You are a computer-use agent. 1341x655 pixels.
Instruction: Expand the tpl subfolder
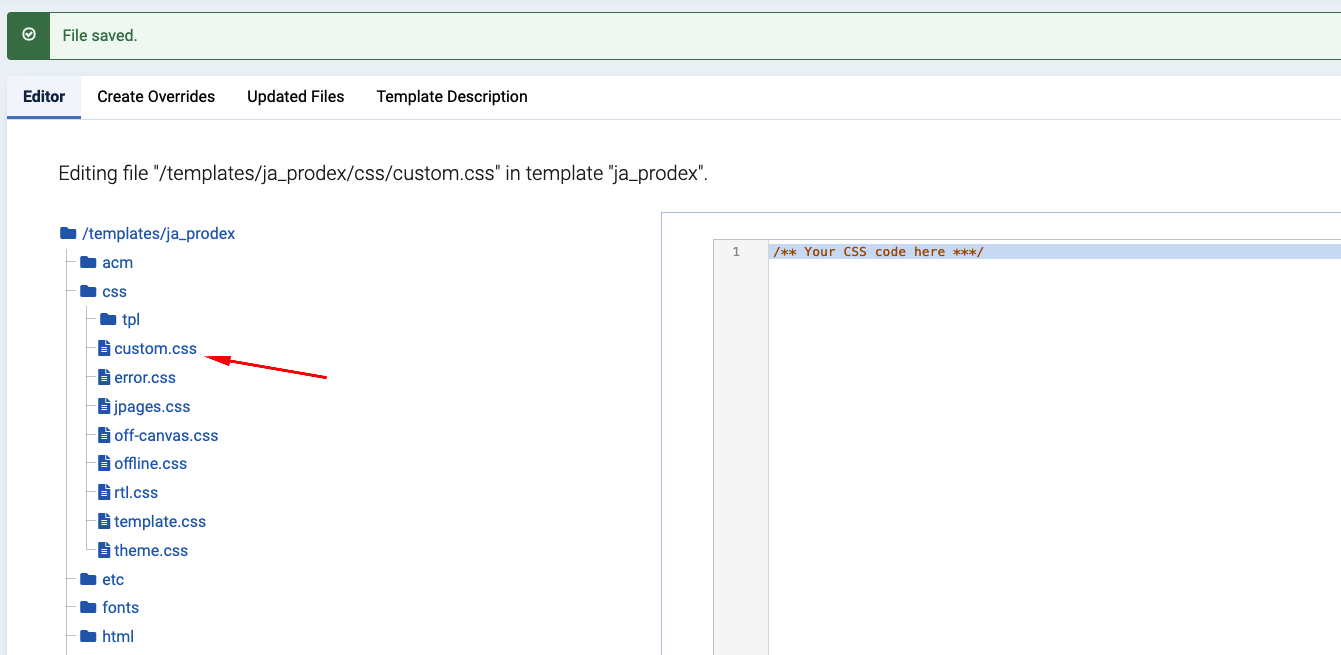point(131,320)
